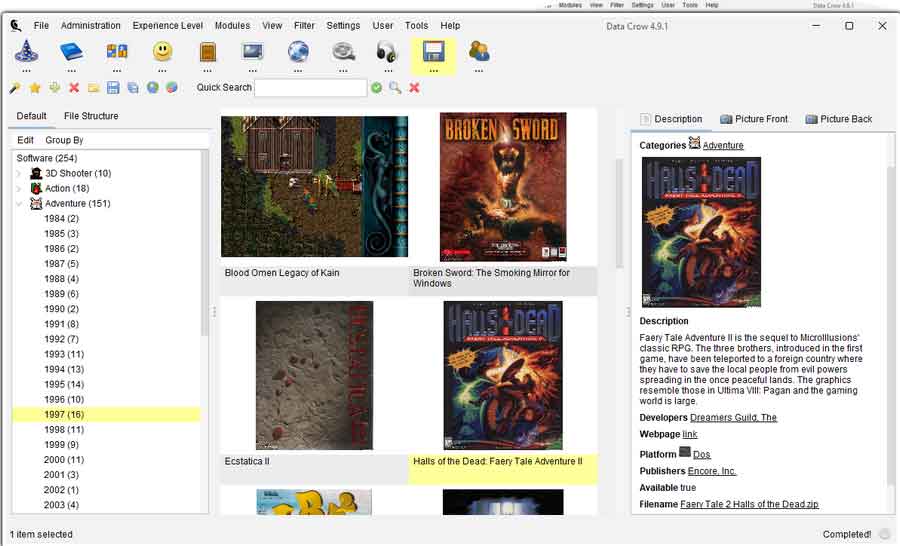Select the Software (254) root node

coord(46,158)
